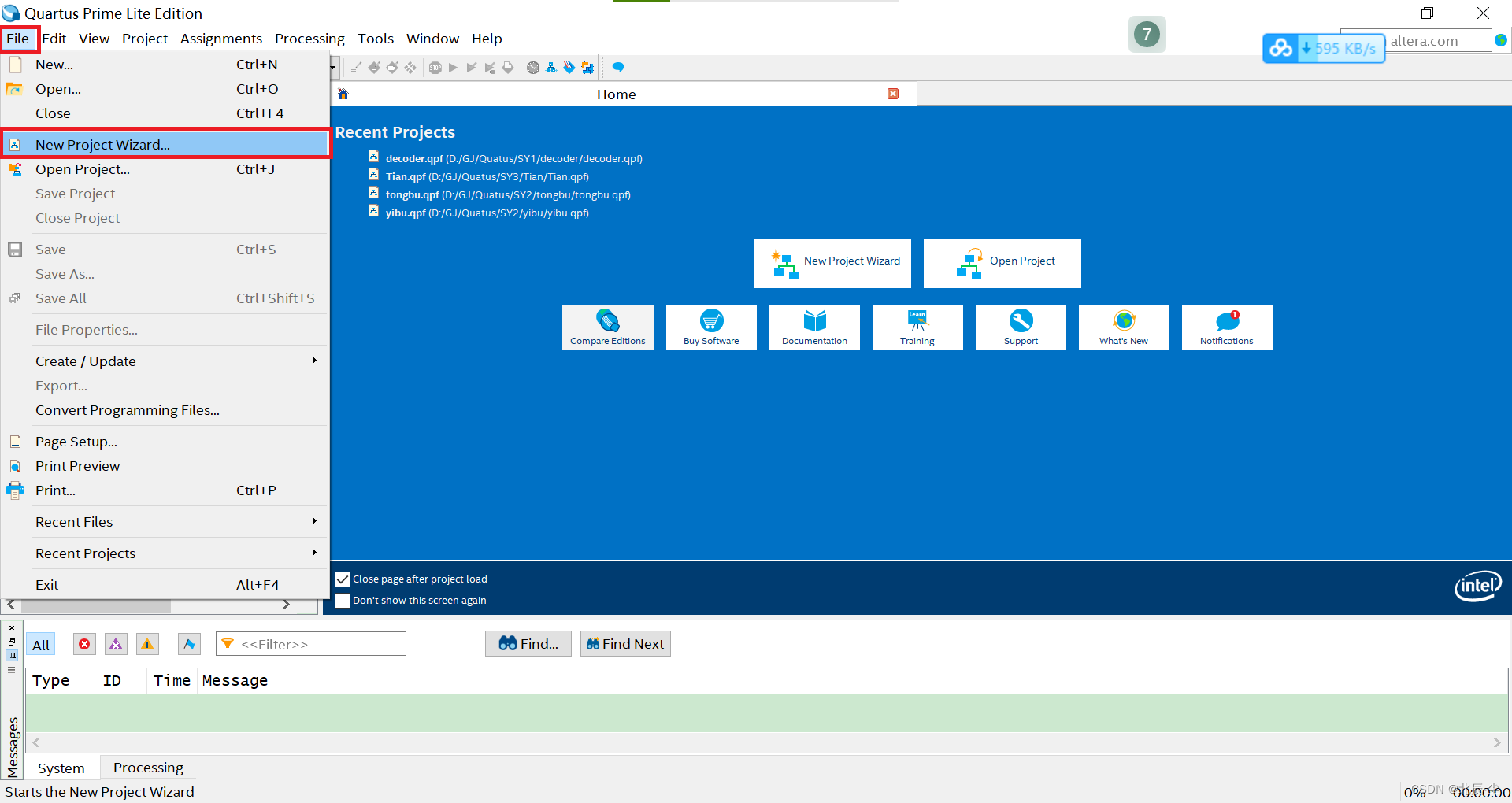Image resolution: width=1512 pixels, height=803 pixels.
Task: Open the Timing Analyzer clock icon
Action: click(x=533, y=68)
